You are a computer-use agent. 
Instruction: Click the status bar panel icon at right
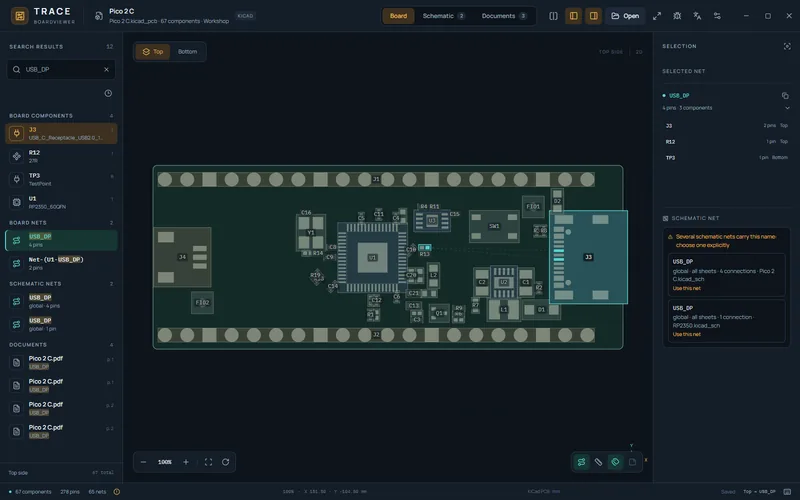(x=787, y=492)
